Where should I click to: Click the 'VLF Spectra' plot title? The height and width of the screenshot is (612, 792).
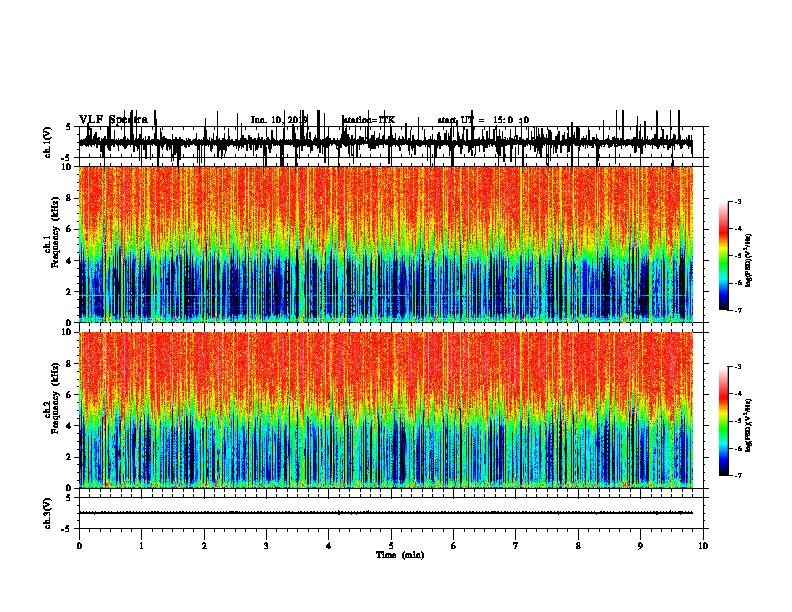tap(114, 120)
